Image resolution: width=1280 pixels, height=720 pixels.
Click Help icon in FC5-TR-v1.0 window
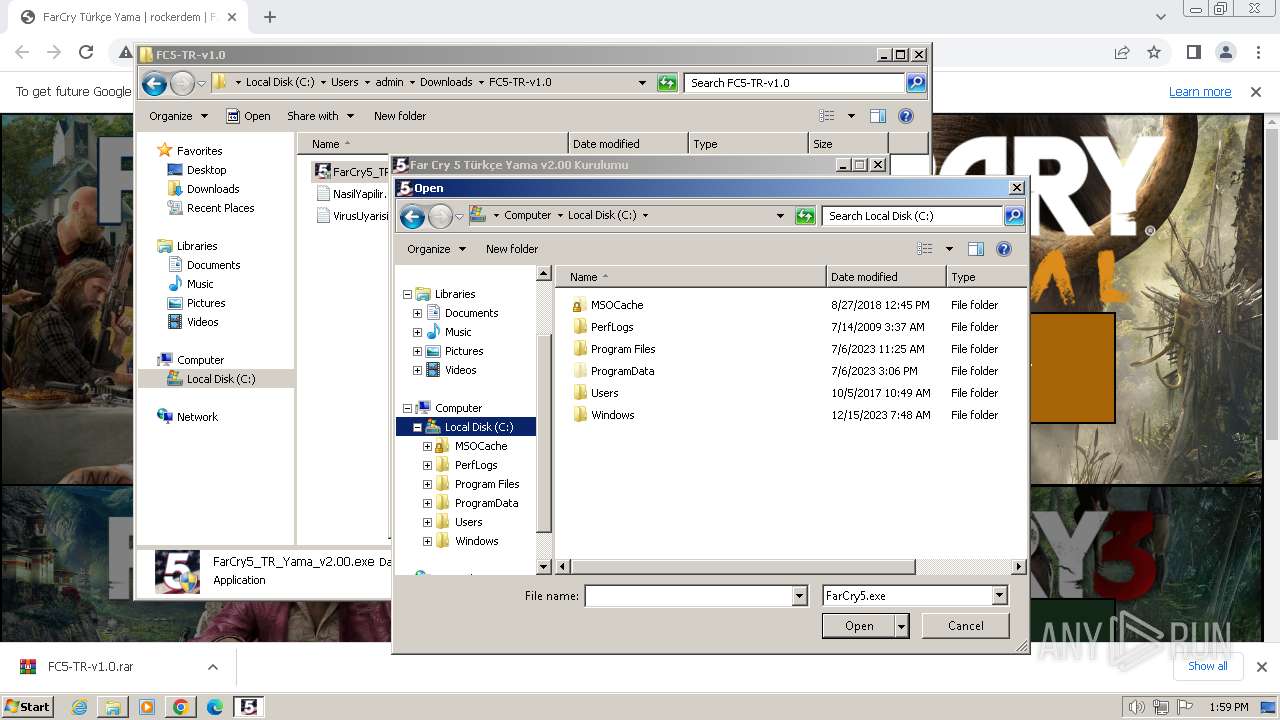pos(906,116)
